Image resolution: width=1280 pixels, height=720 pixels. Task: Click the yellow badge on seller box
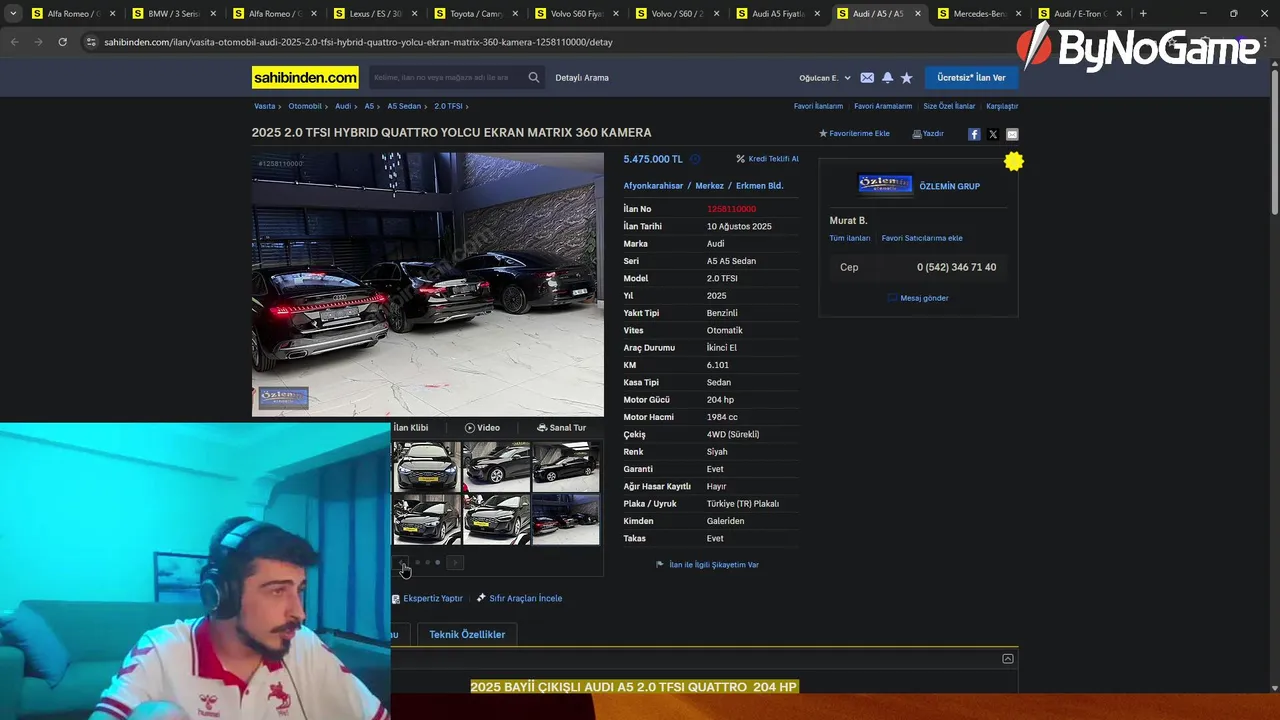1014,161
